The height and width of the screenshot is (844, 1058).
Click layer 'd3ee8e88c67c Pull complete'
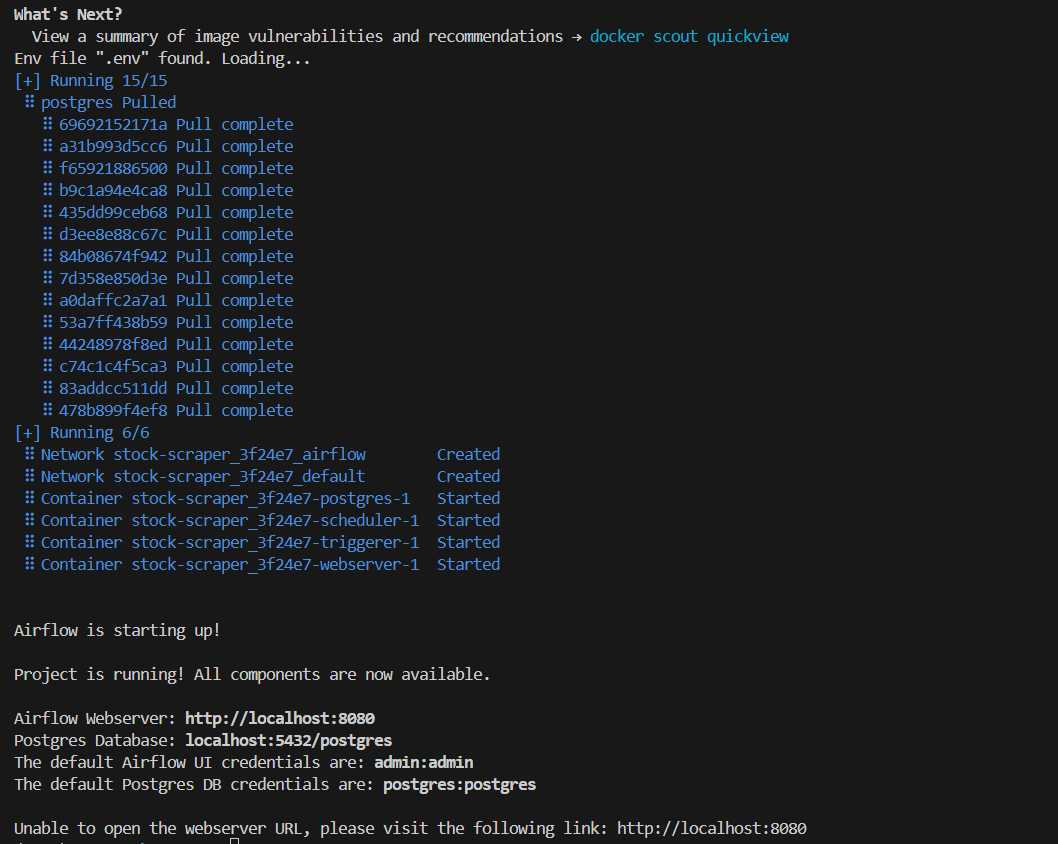pos(168,235)
